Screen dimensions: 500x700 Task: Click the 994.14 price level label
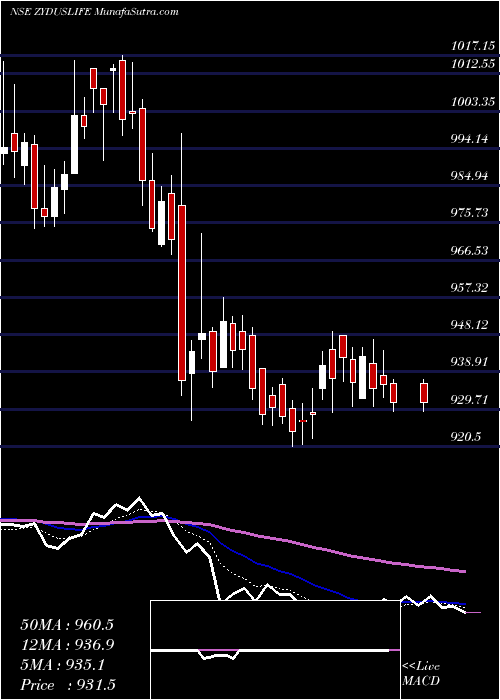click(469, 139)
